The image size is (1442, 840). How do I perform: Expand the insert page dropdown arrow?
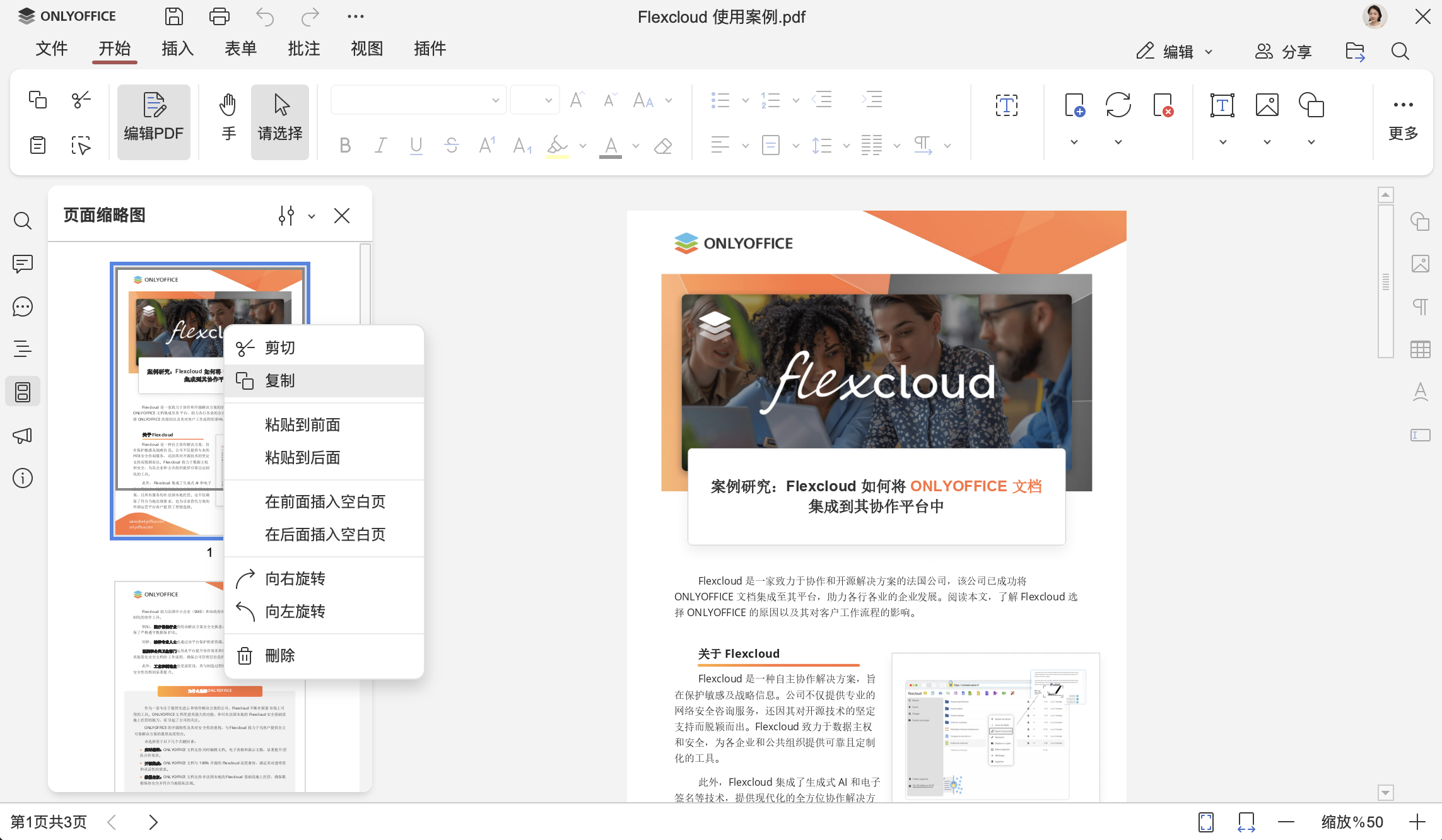pos(1074,142)
